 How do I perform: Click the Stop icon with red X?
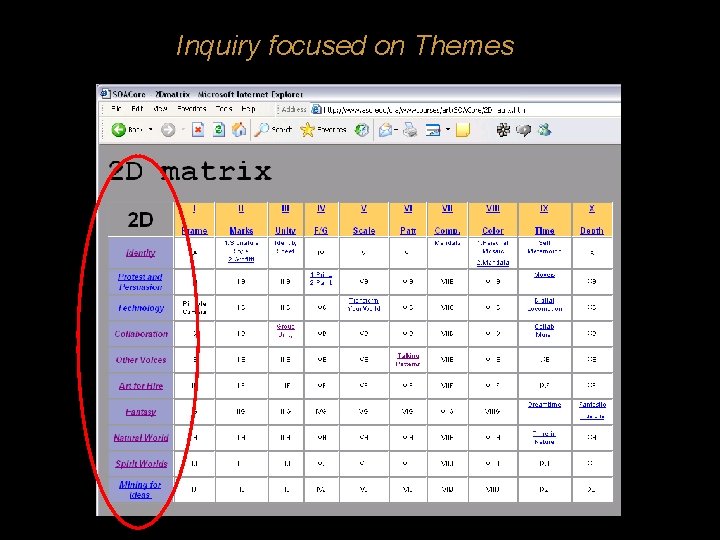tap(198, 130)
